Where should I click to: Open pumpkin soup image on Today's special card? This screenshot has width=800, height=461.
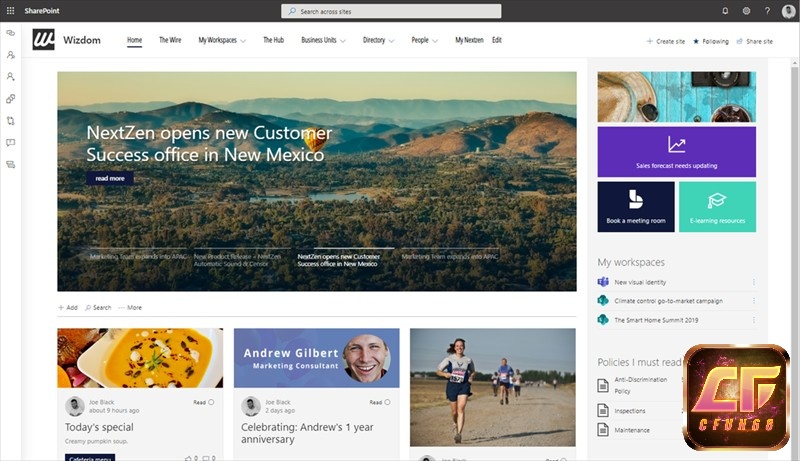(x=140, y=358)
